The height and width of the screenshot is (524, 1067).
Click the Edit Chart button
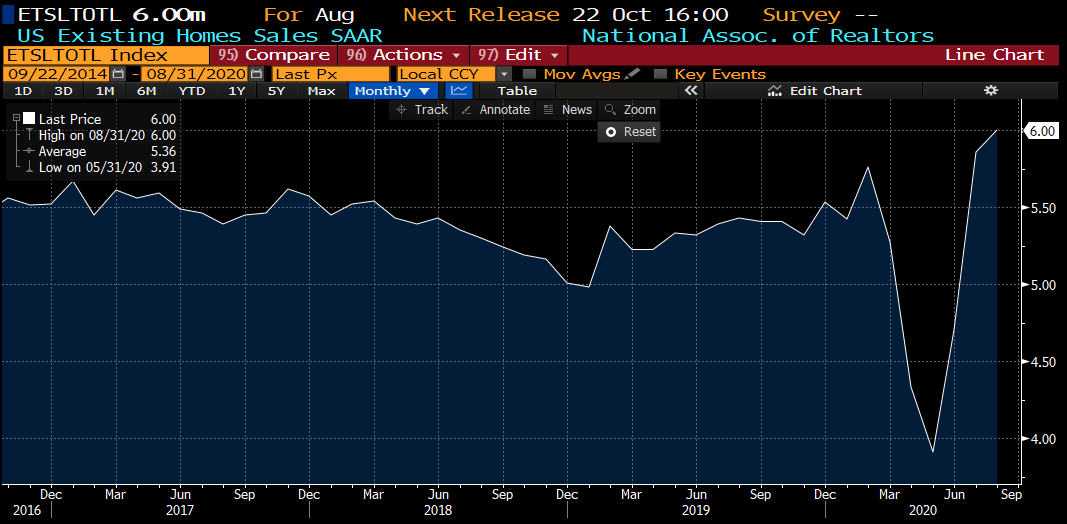click(814, 91)
